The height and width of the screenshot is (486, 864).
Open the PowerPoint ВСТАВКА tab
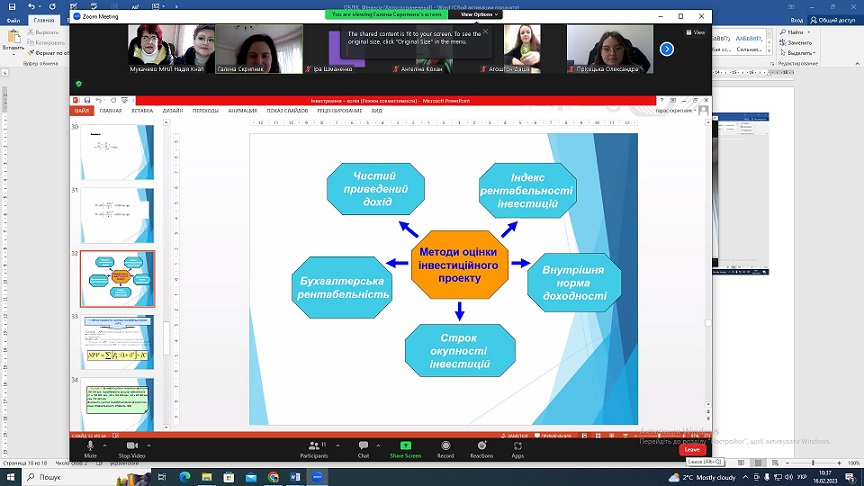click(x=142, y=111)
